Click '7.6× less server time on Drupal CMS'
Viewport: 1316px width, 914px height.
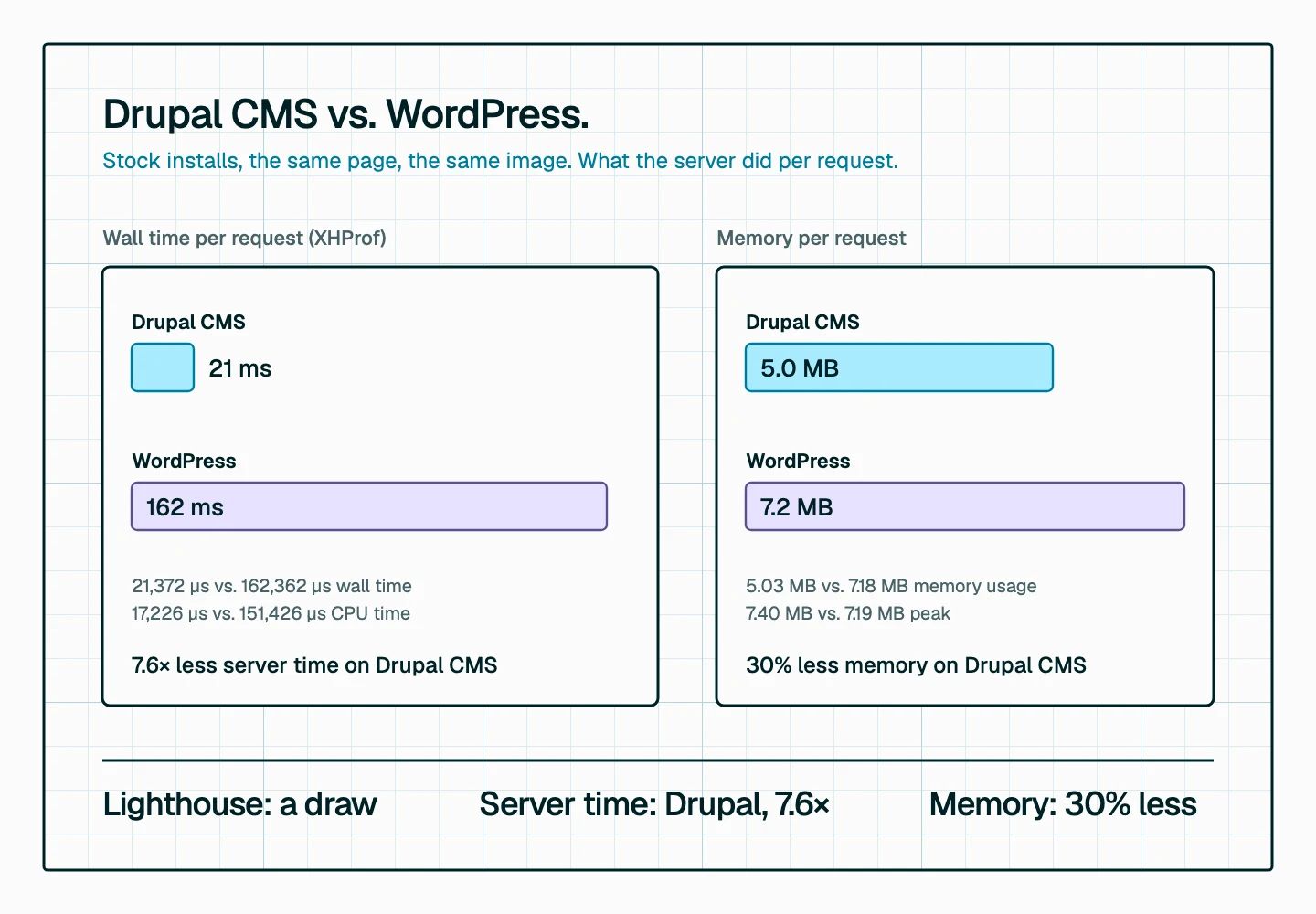coord(314,665)
